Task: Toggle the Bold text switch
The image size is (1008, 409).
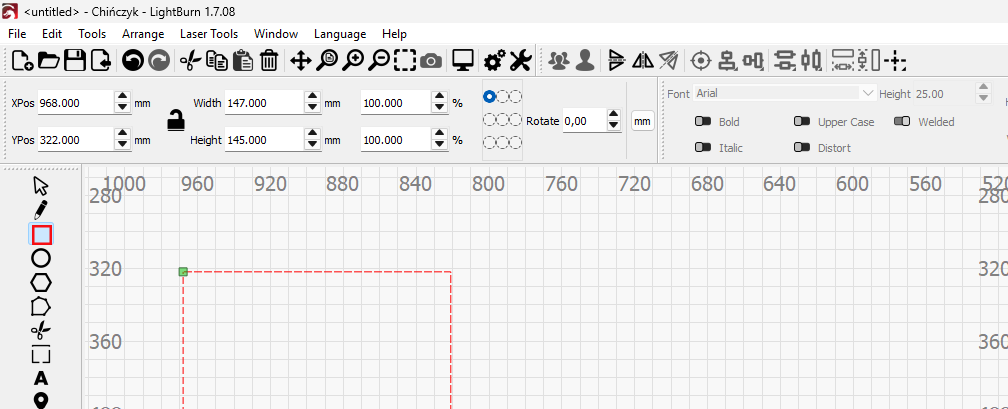Action: [703, 122]
